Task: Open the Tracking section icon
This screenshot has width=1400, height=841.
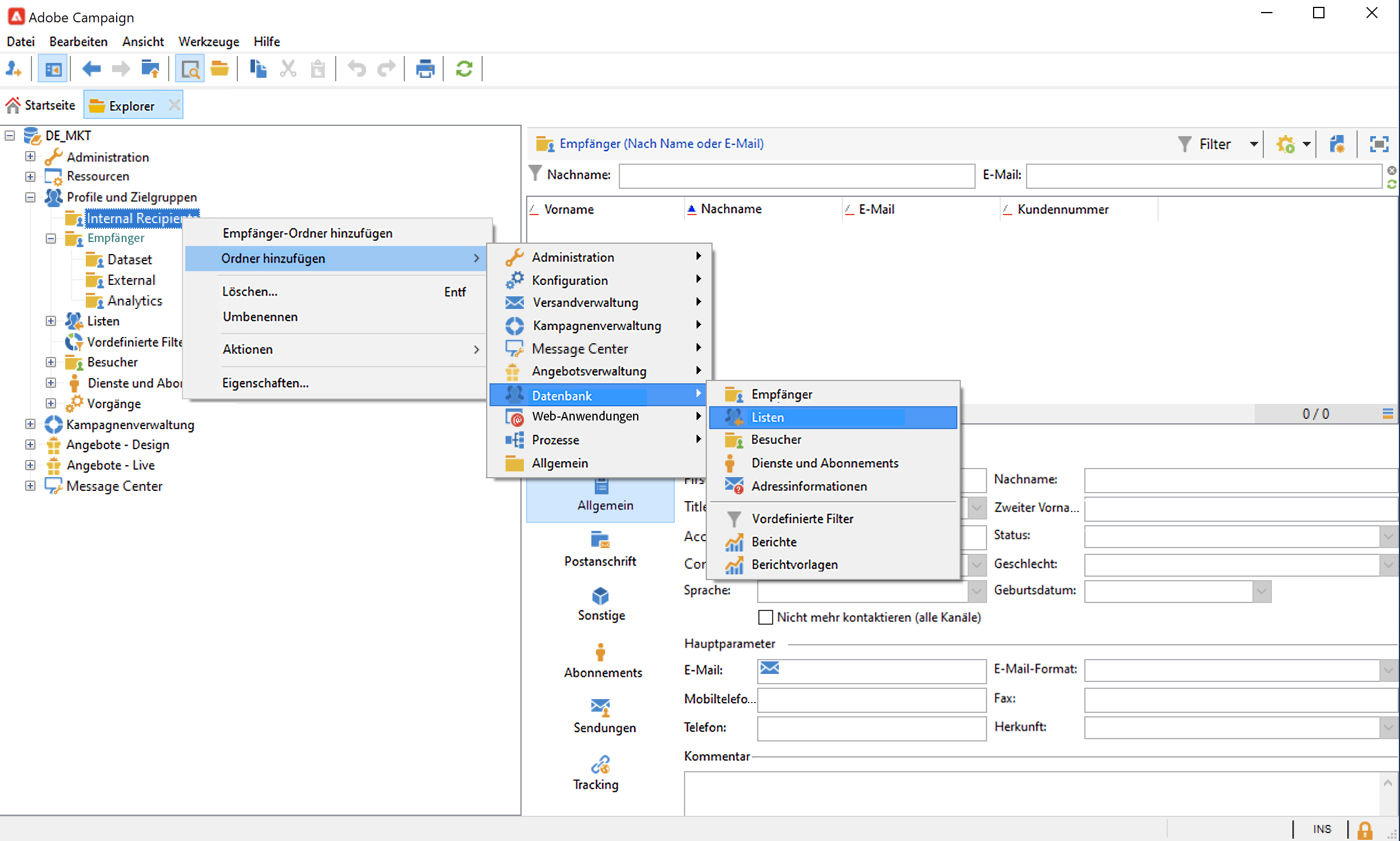Action: point(600,764)
